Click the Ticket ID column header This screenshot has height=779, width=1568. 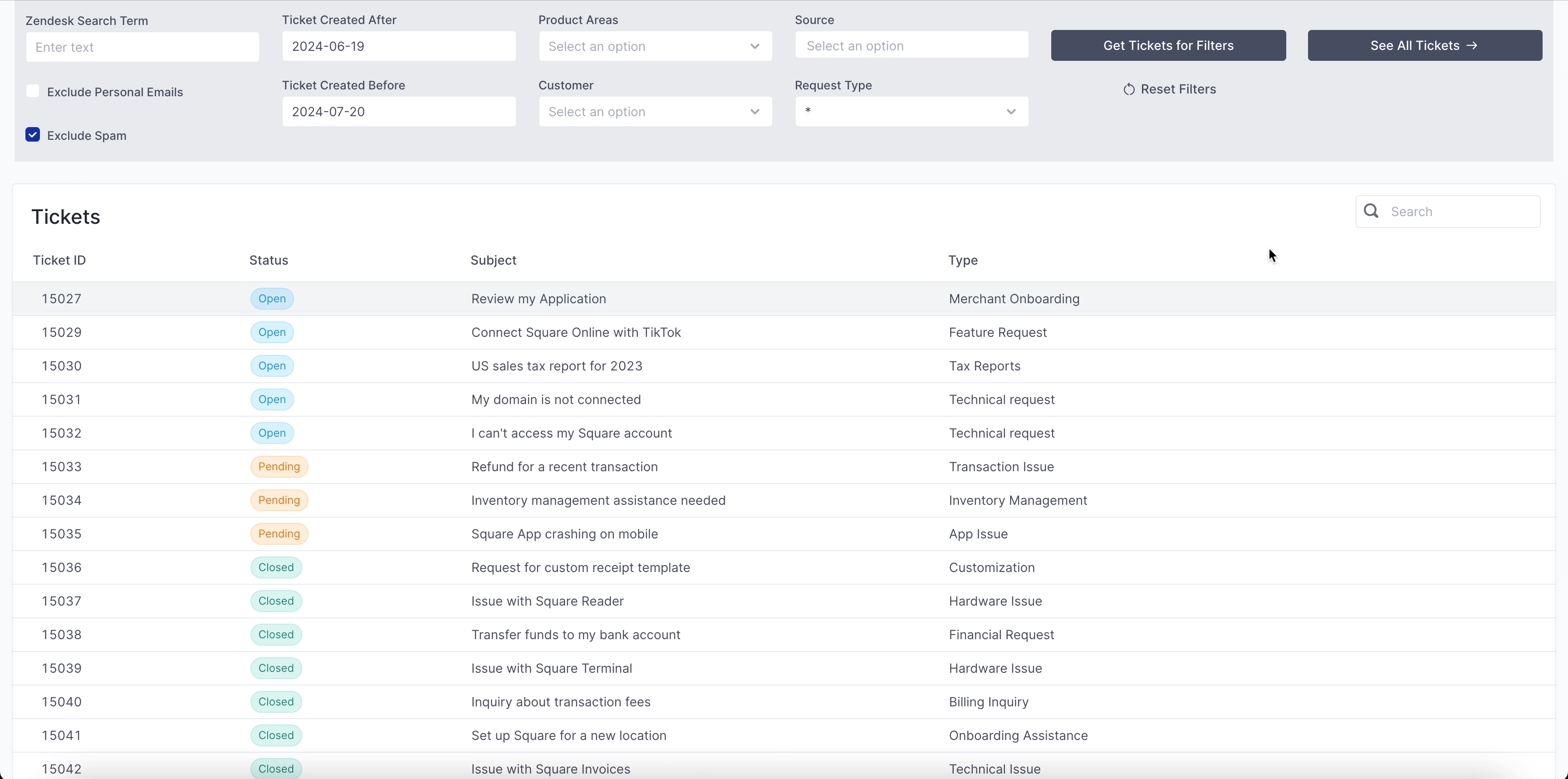pyautogui.click(x=59, y=260)
